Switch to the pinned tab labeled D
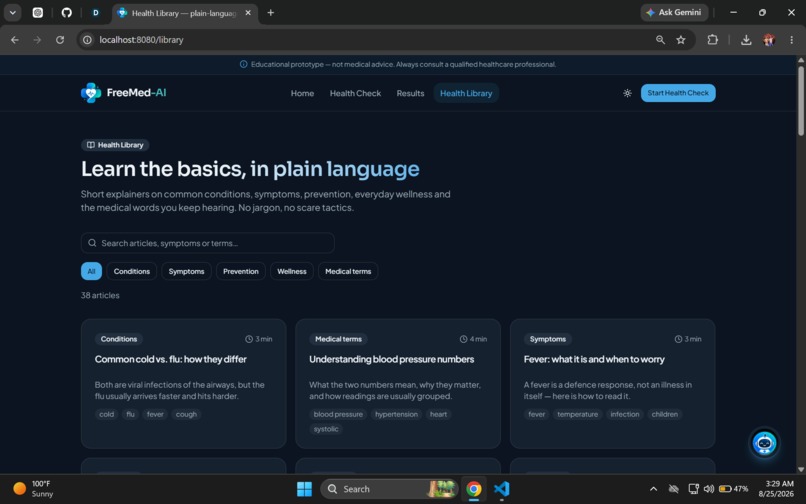The width and height of the screenshot is (806, 504). 96,13
